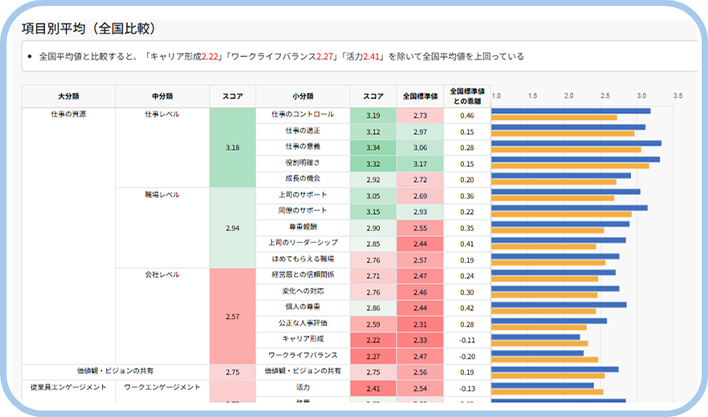Select the 公正な人事評価 row label
The width and height of the screenshot is (708, 417).
coord(303,323)
